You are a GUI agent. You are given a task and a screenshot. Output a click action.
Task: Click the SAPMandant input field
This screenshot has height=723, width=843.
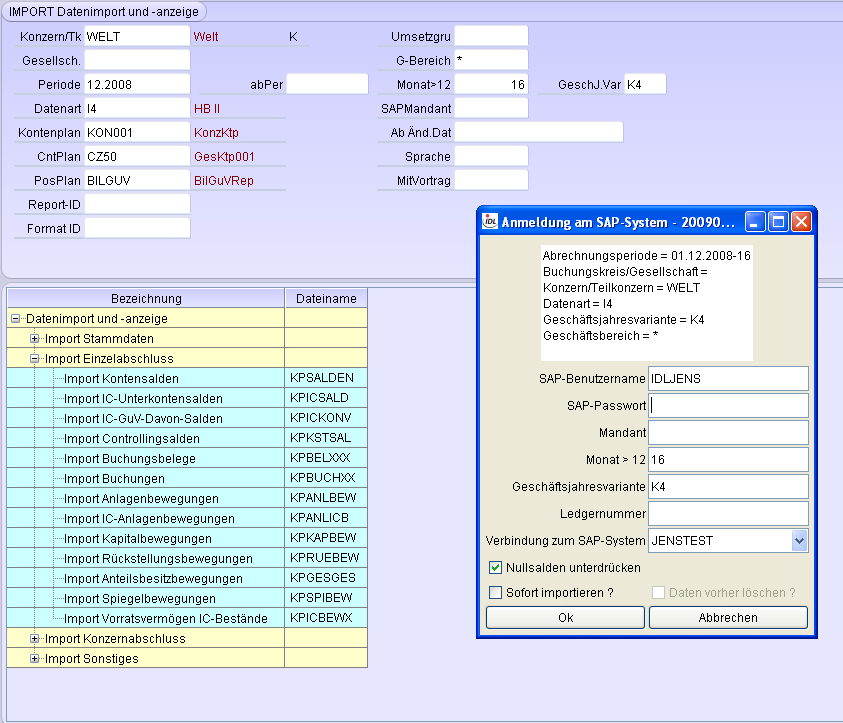(491, 109)
